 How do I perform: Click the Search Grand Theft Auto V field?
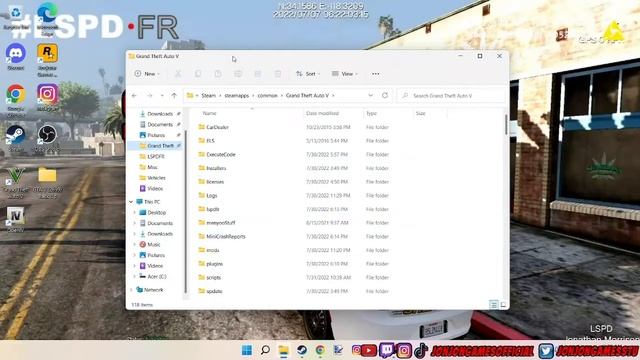tap(451, 96)
